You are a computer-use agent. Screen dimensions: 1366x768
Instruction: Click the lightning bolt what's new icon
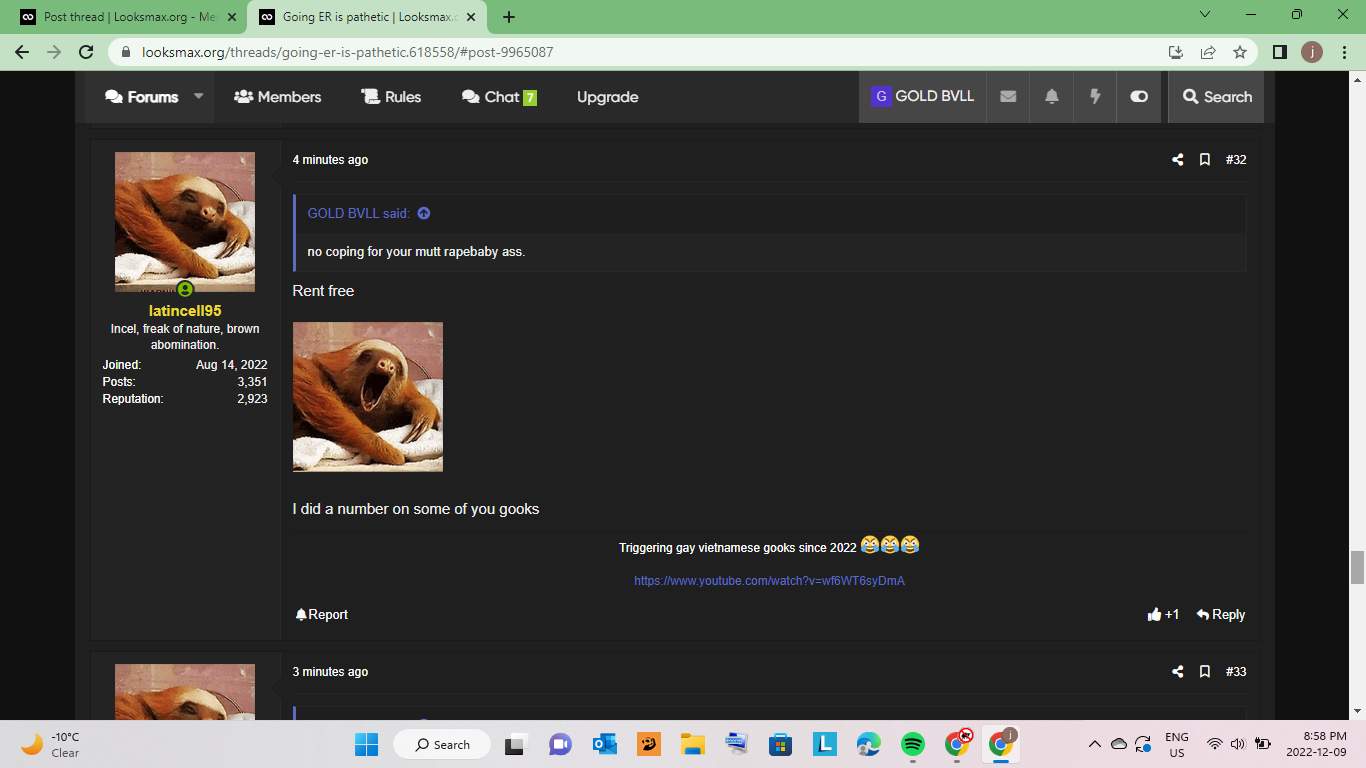tap(1095, 97)
